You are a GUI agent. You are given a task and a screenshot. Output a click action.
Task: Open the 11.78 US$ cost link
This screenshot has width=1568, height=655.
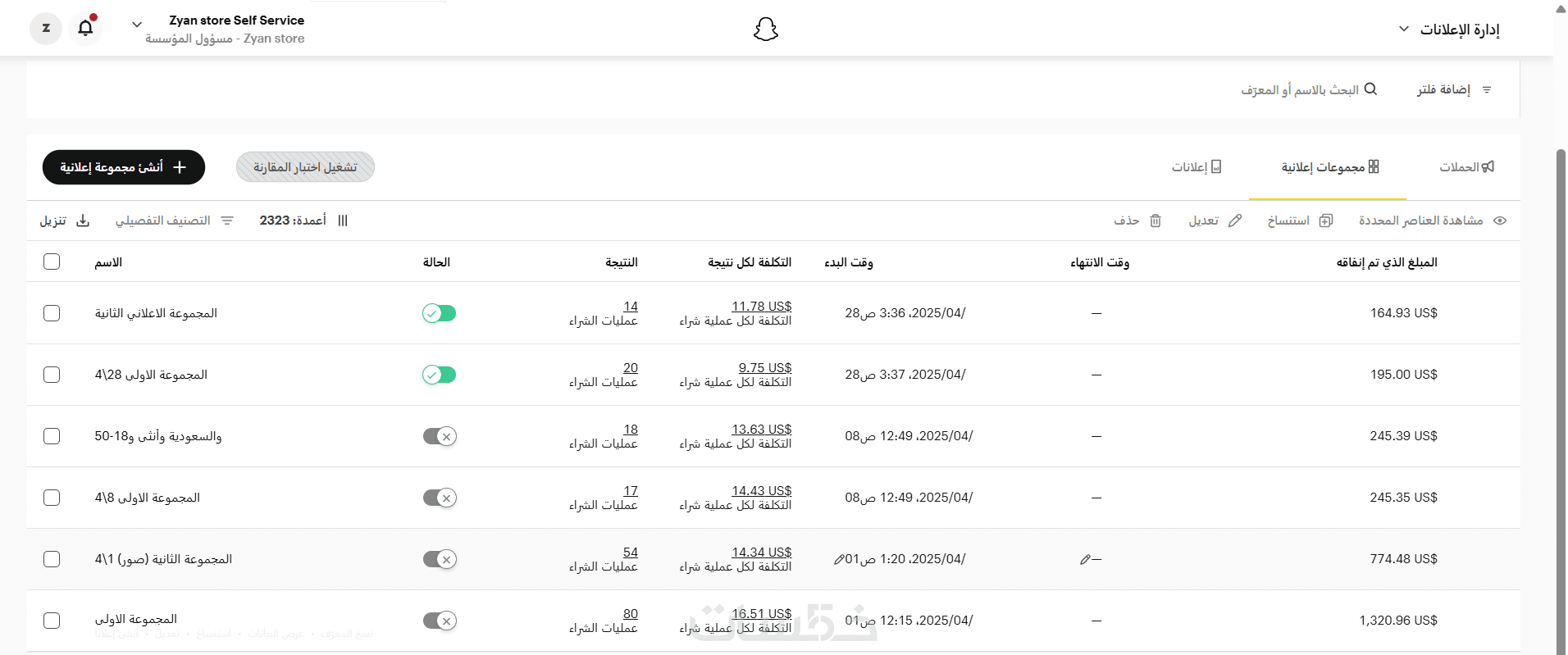coord(761,307)
